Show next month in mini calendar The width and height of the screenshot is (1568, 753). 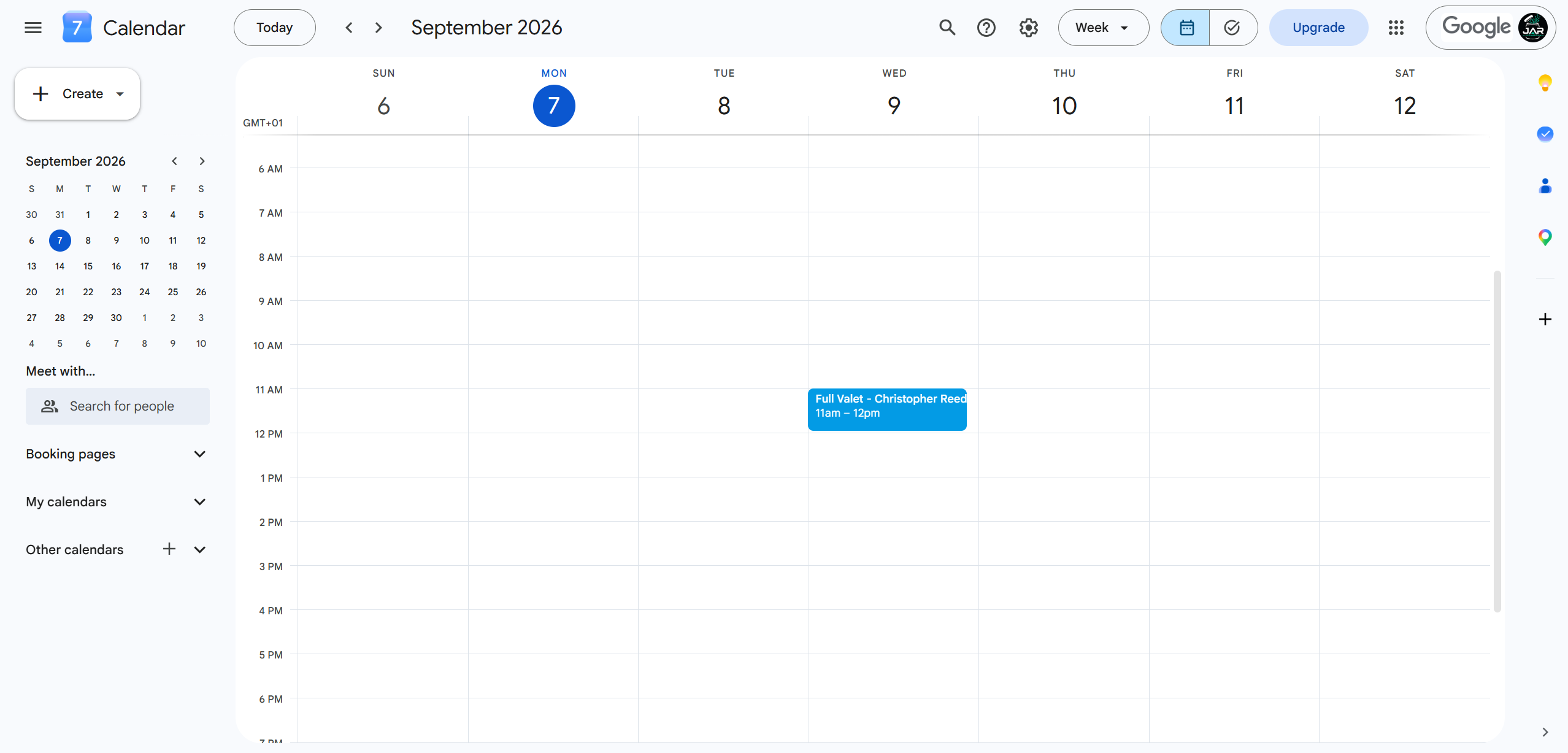coord(202,161)
